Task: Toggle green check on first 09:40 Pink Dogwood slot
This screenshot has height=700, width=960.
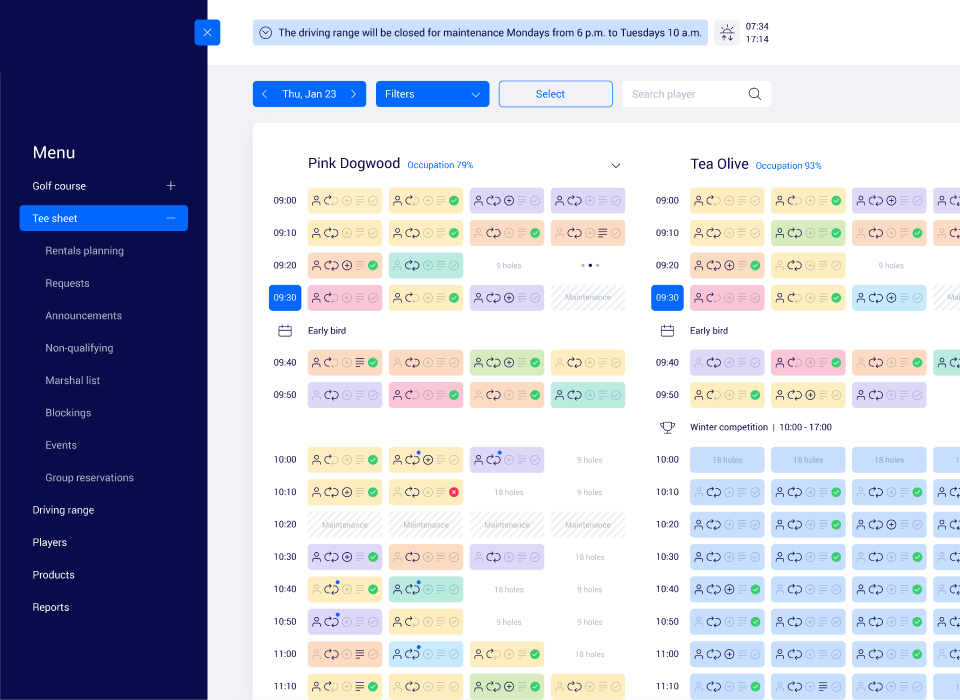Action: point(373,362)
